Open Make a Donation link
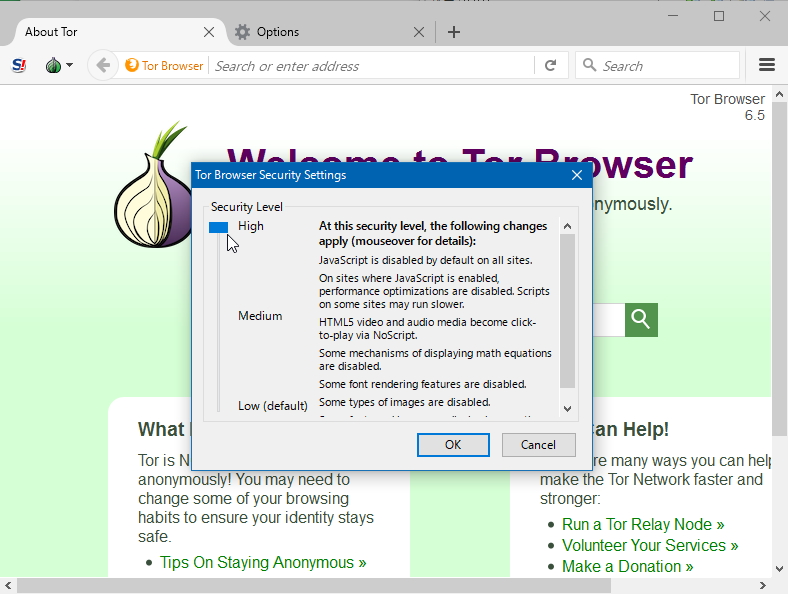Image resolution: width=788 pixels, height=594 pixels. [x=627, y=567]
